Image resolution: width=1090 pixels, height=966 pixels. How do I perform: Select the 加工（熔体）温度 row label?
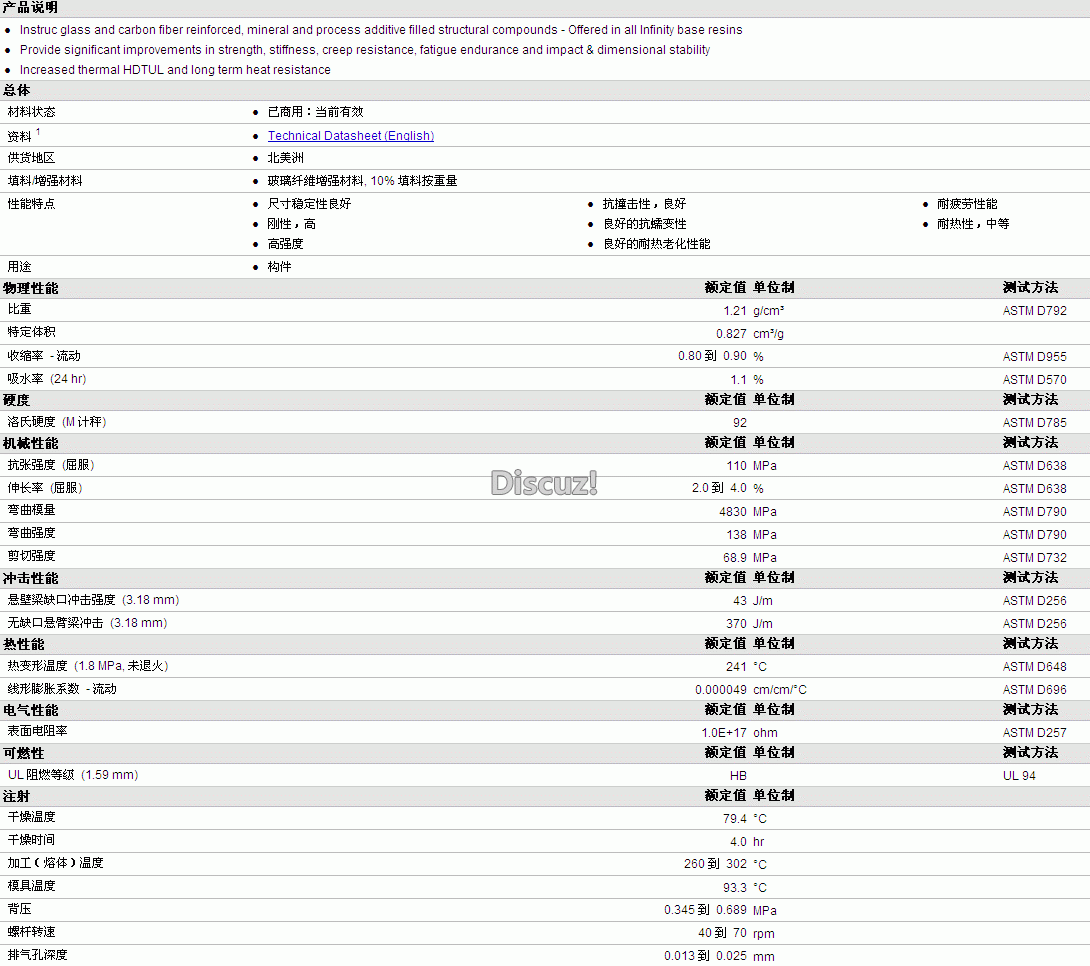pos(56,863)
